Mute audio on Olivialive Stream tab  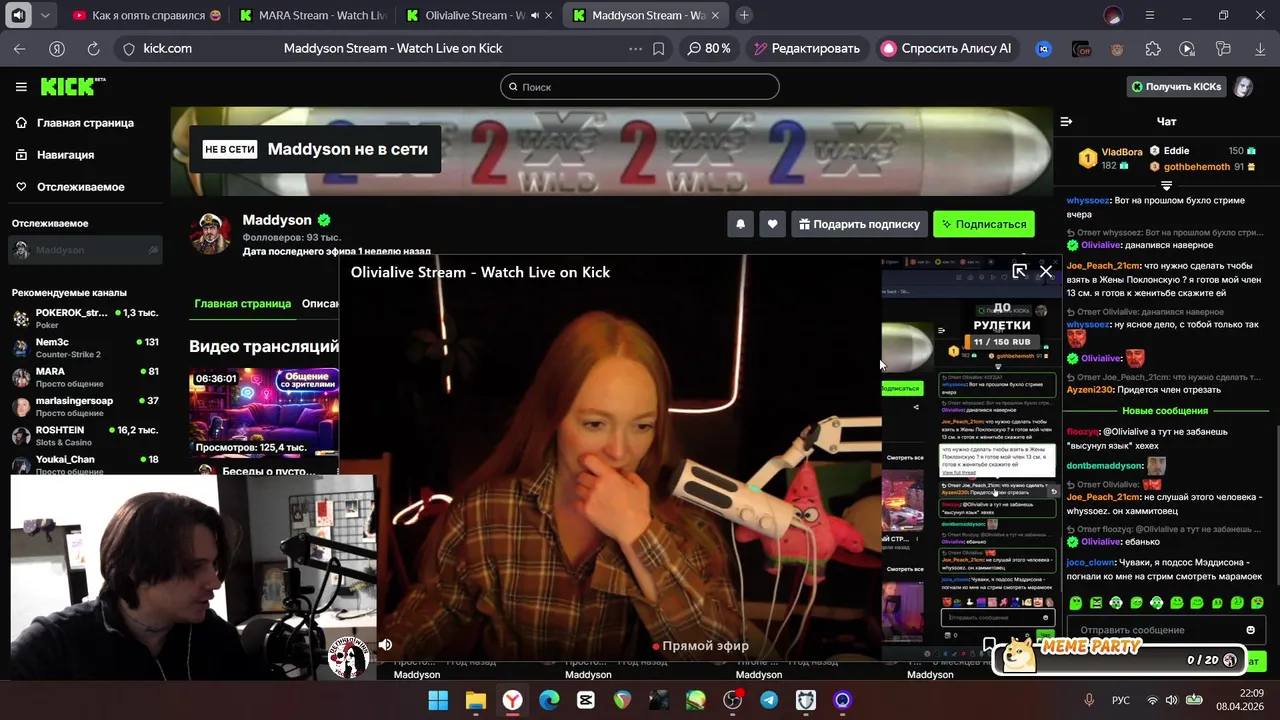point(535,15)
